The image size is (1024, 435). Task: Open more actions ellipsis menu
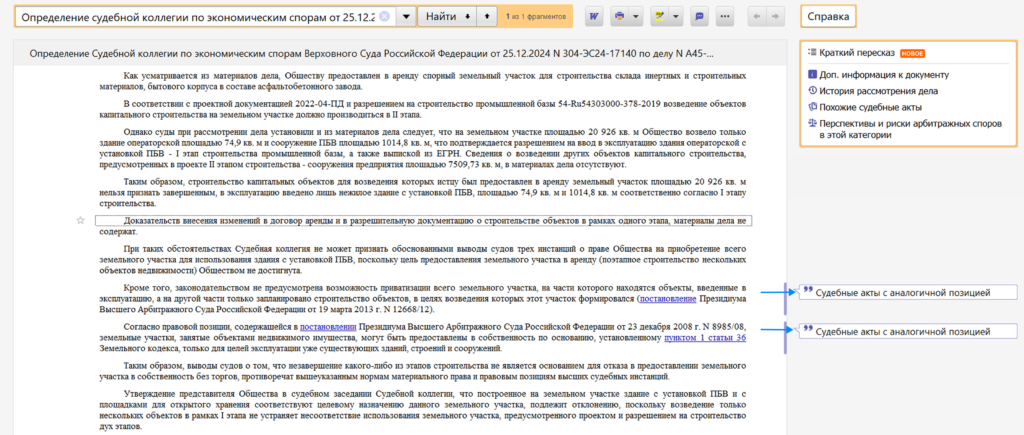pos(725,17)
